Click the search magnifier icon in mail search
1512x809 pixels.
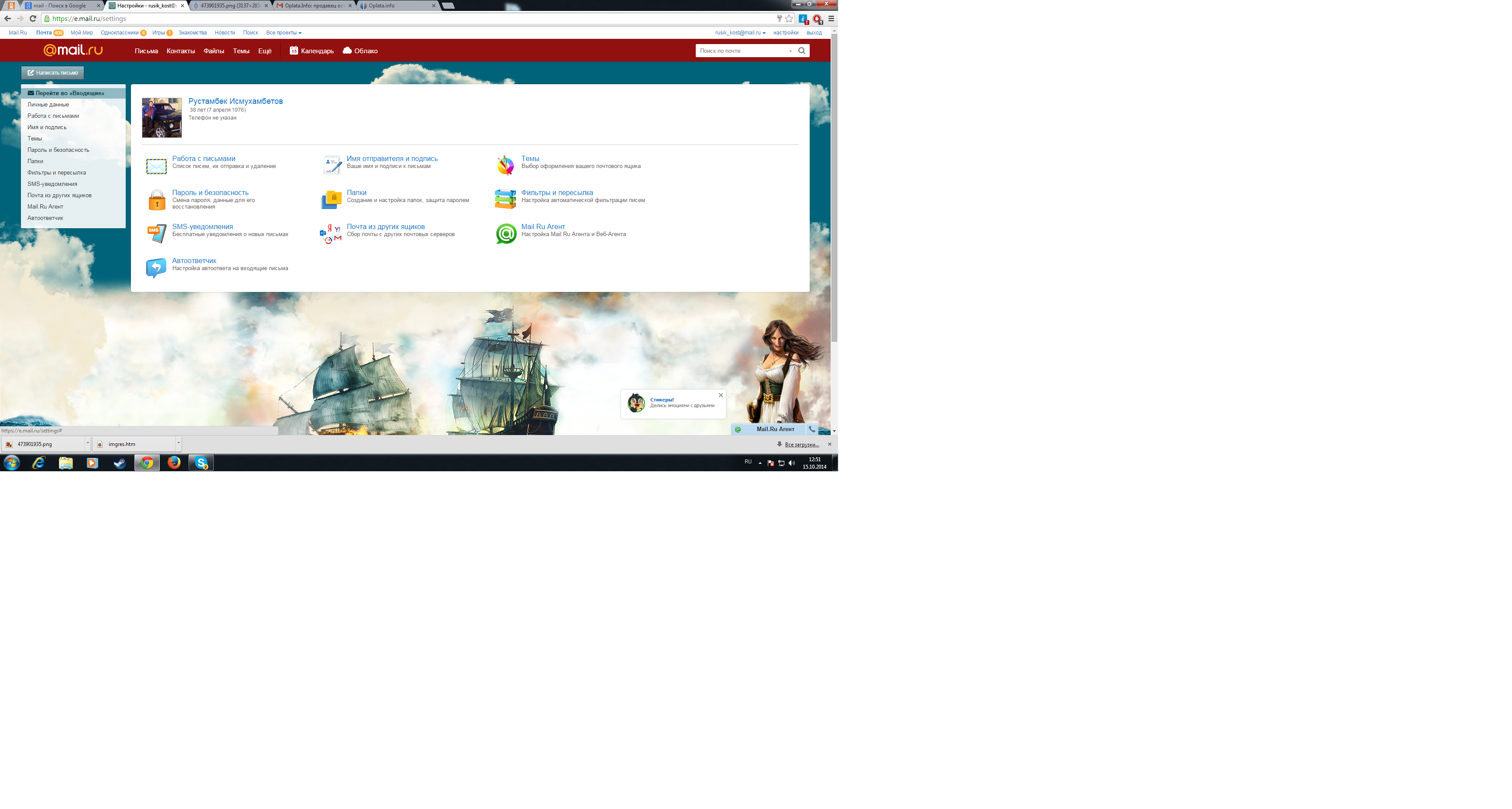802,51
